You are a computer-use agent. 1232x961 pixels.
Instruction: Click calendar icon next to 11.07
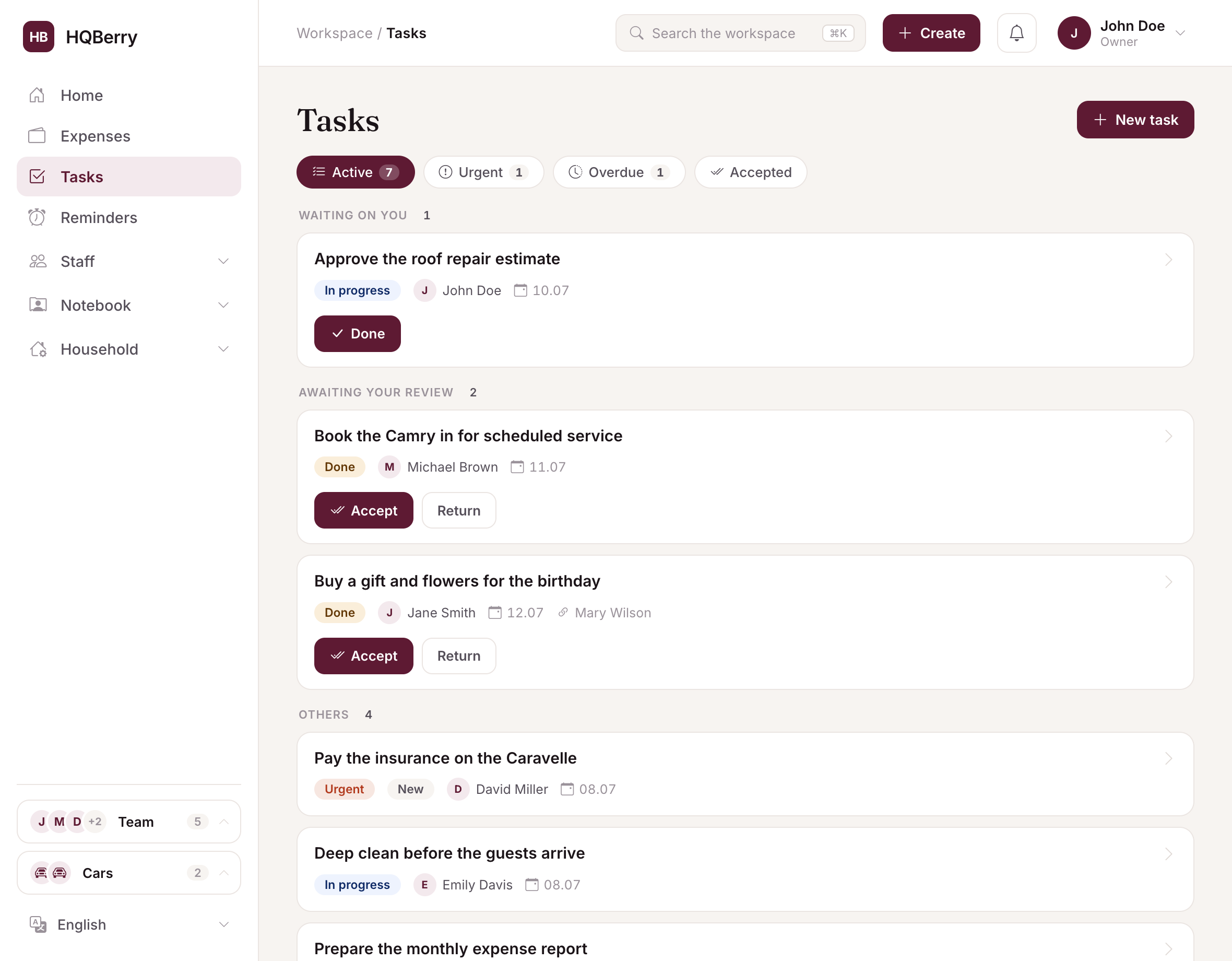(517, 467)
